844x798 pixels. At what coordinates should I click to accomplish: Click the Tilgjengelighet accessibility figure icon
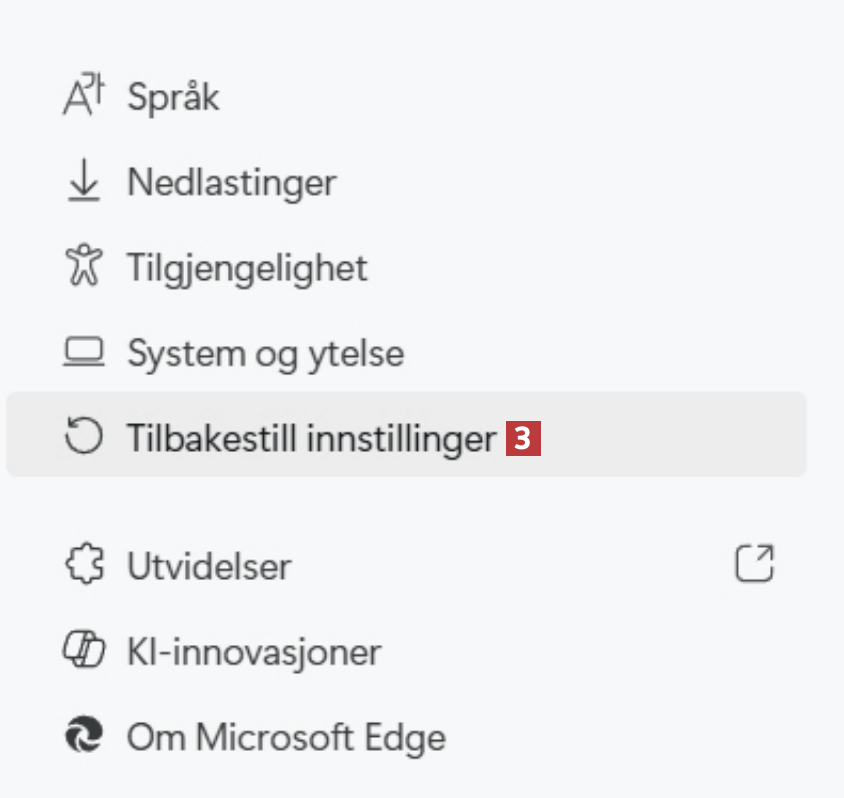(84, 268)
